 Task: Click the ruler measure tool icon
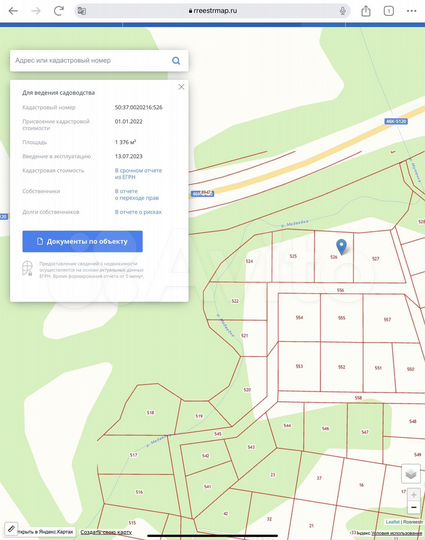[11, 528]
